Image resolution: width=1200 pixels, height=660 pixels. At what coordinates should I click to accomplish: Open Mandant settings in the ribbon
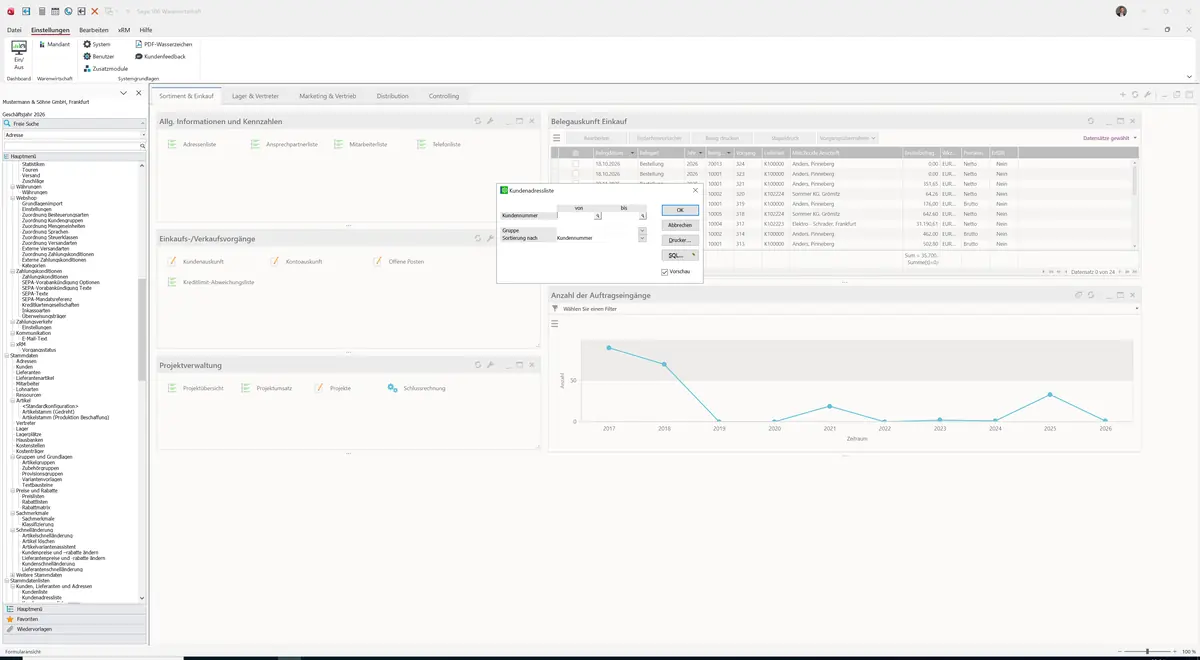tap(53, 44)
